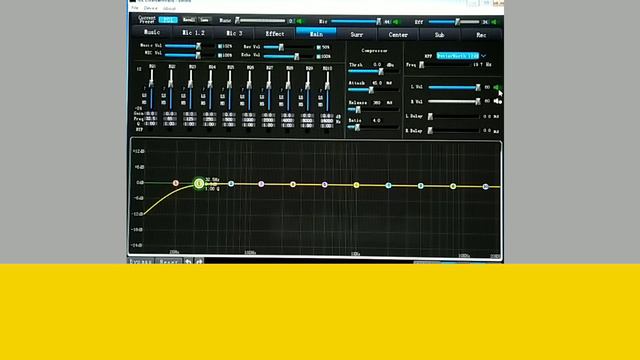This screenshot has width=640, height=360.
Task: Click the compressor Attack slider
Action: [x=373, y=90]
